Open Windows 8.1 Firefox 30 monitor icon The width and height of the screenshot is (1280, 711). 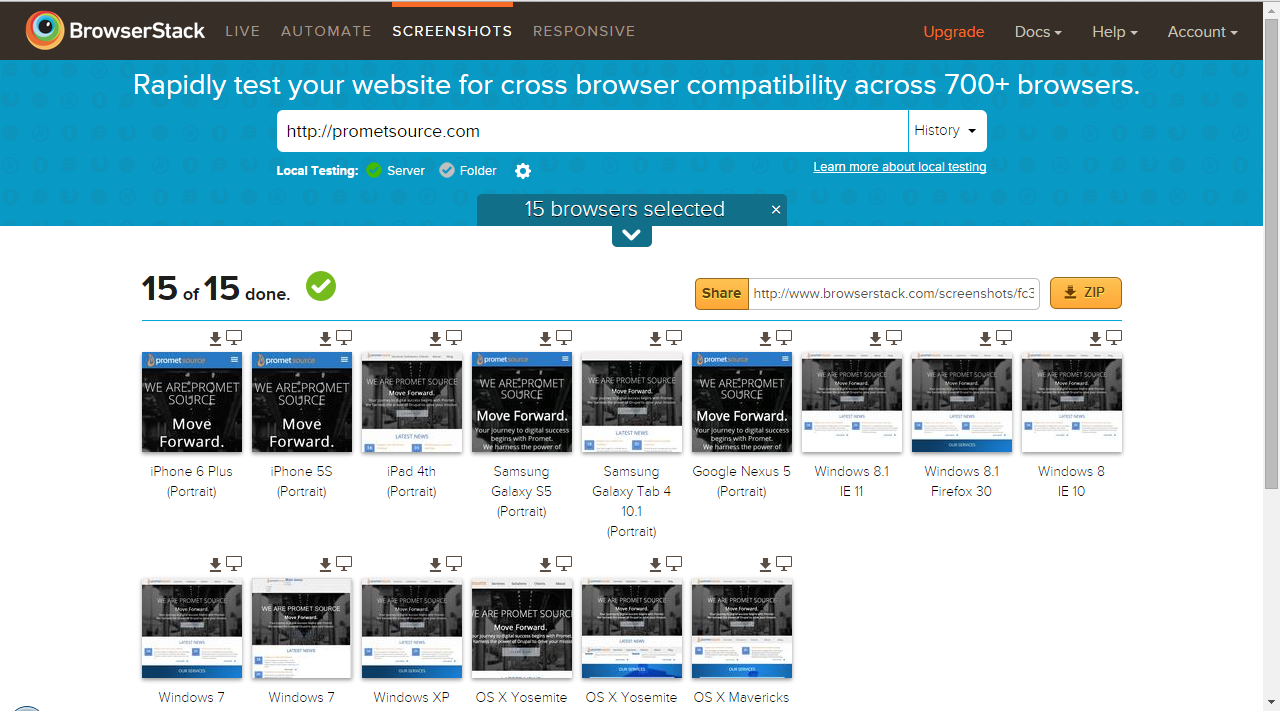click(x=1004, y=338)
